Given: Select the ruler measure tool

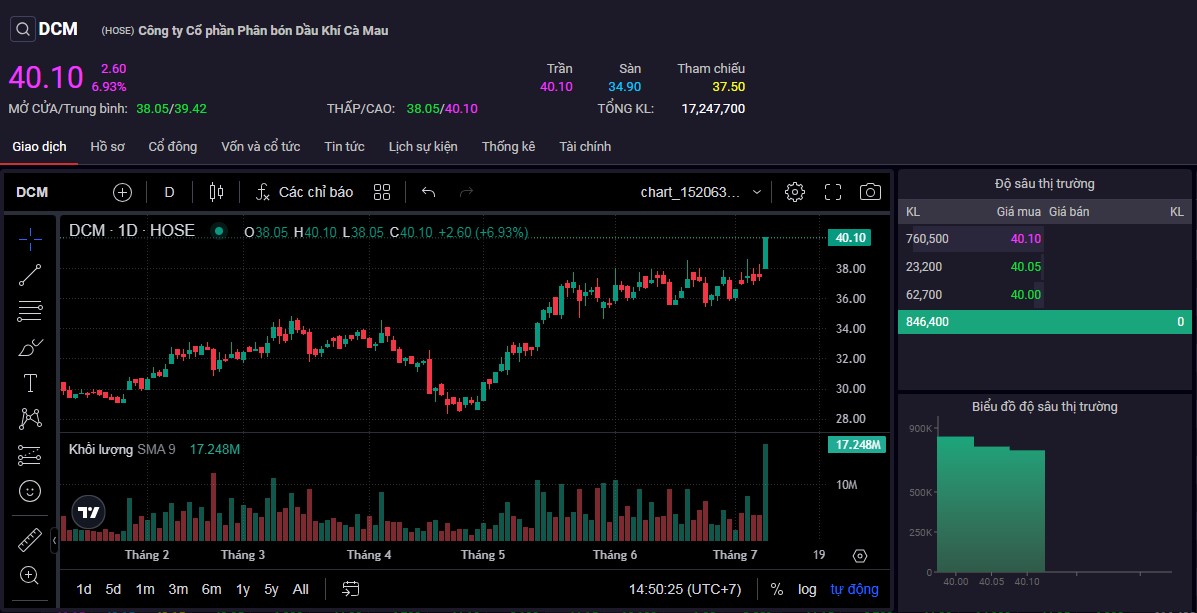Looking at the screenshot, I should 30,540.
